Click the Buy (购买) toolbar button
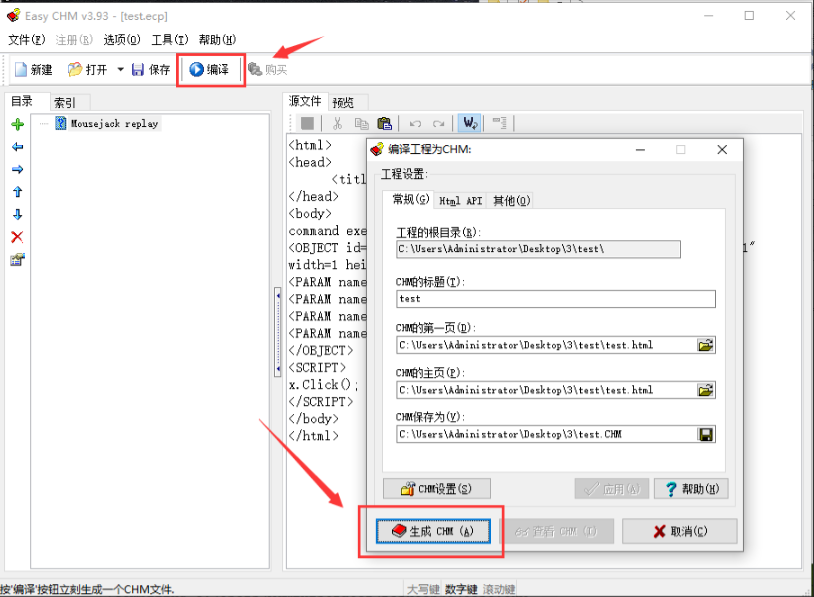 [268, 70]
